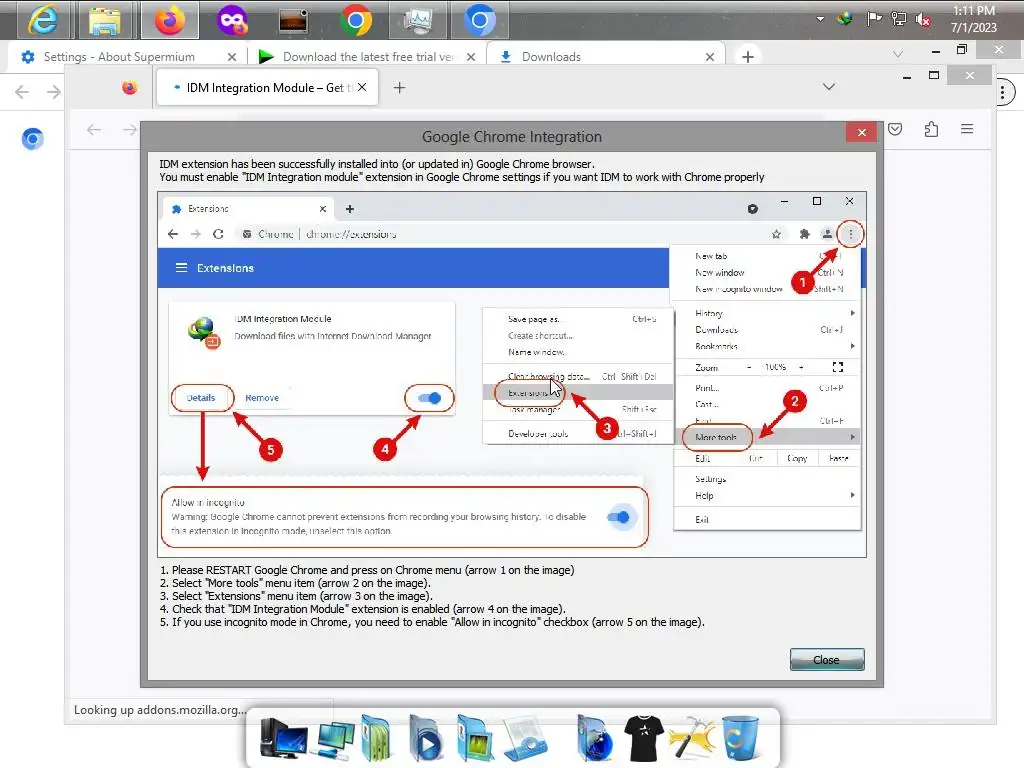Go forward in the Firefox window
The width and height of the screenshot is (1024, 768).
pos(130,129)
